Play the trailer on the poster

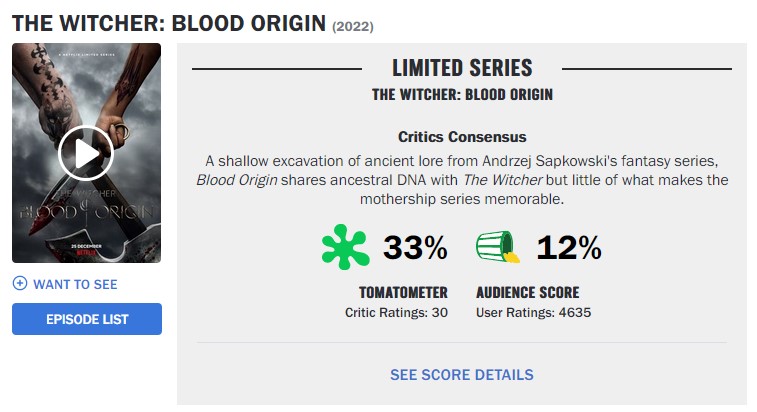tap(86, 153)
